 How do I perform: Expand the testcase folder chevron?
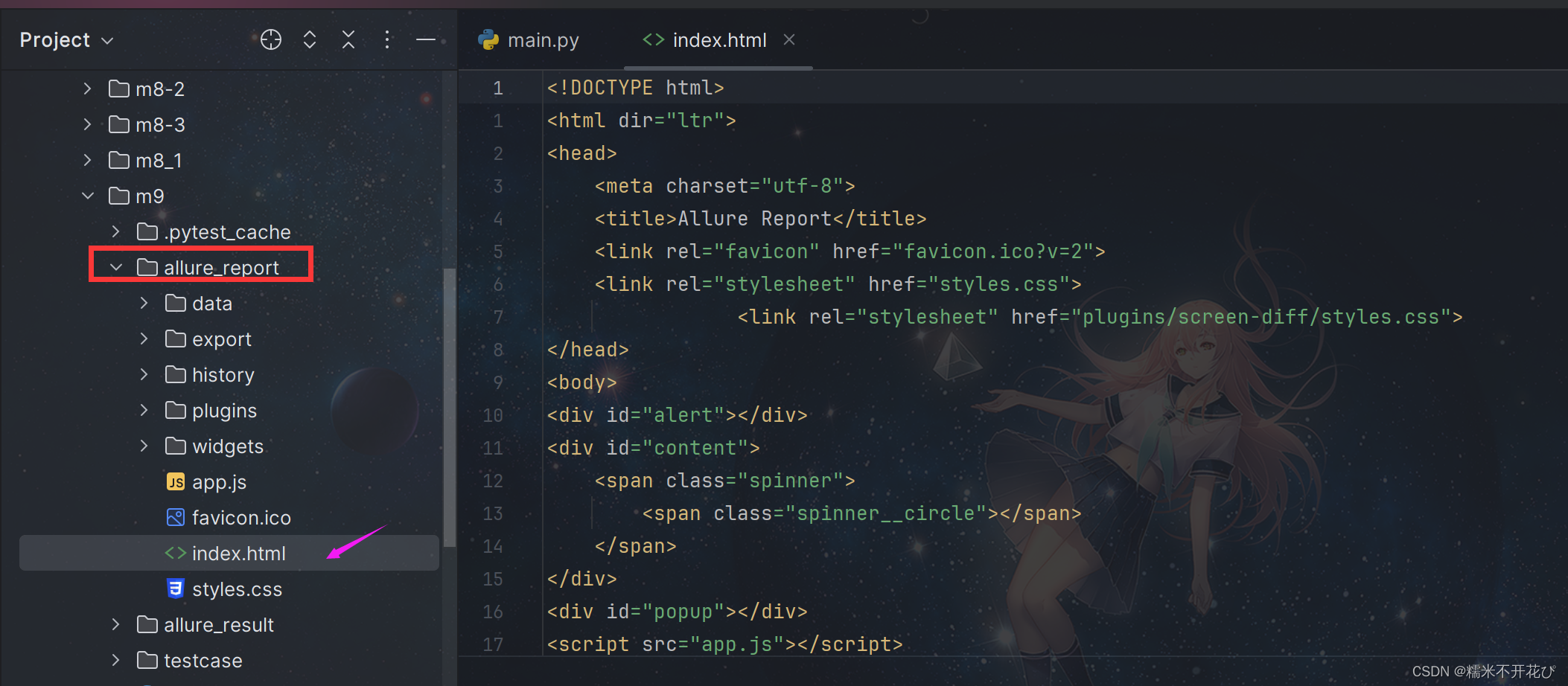(115, 660)
